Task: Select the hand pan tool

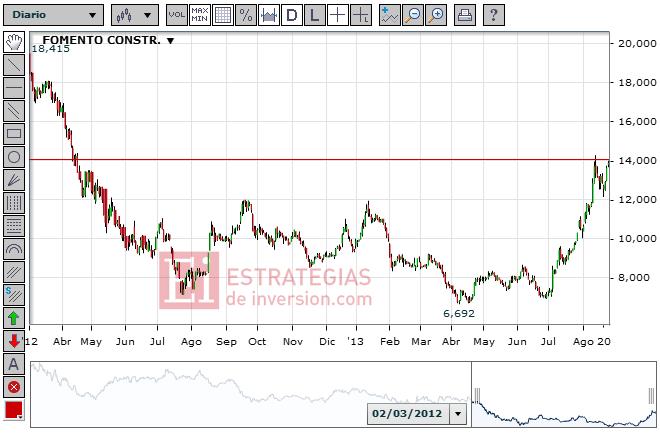Action: [x=14, y=42]
